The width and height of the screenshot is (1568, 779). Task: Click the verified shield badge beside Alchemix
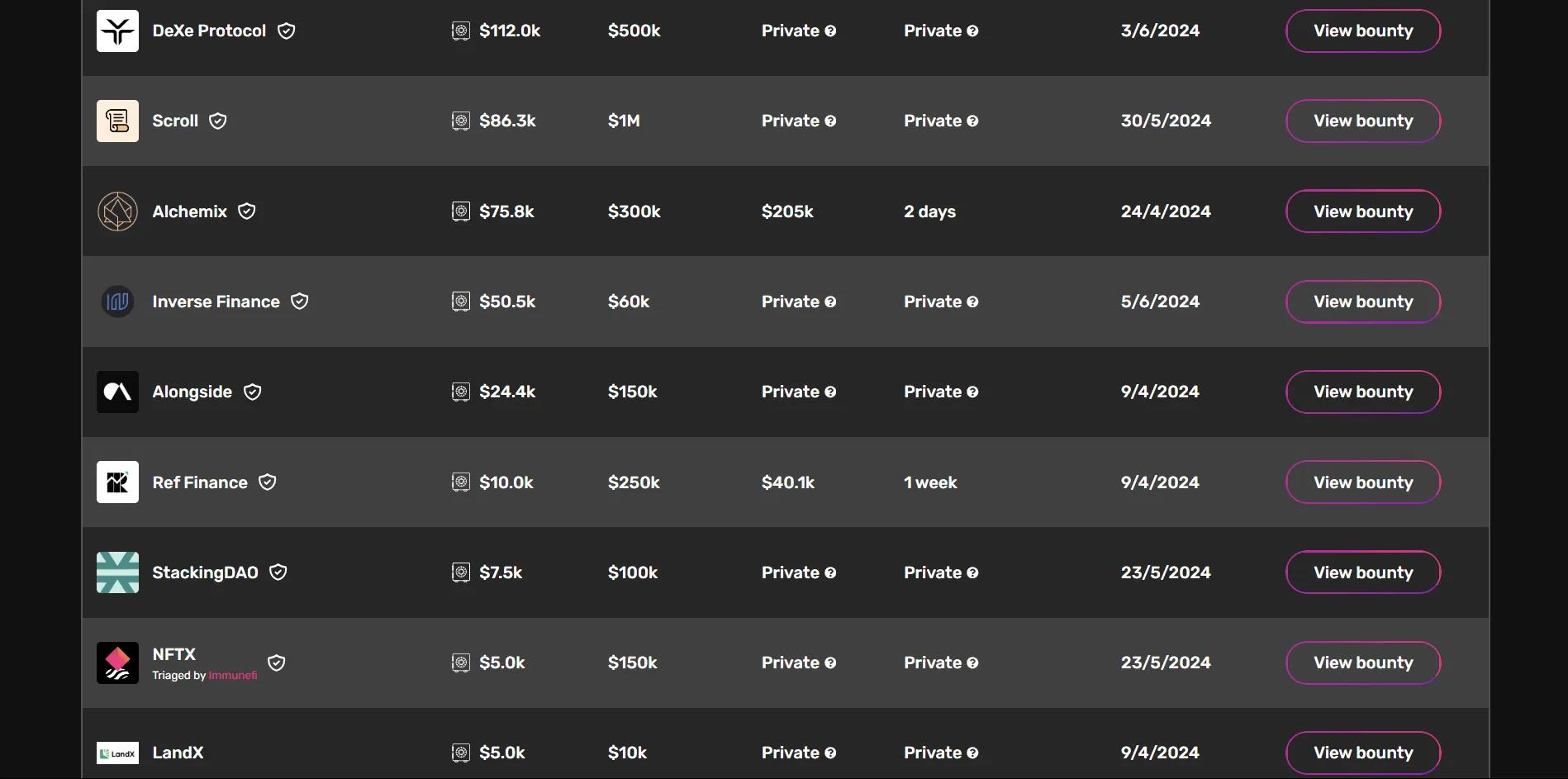click(247, 211)
